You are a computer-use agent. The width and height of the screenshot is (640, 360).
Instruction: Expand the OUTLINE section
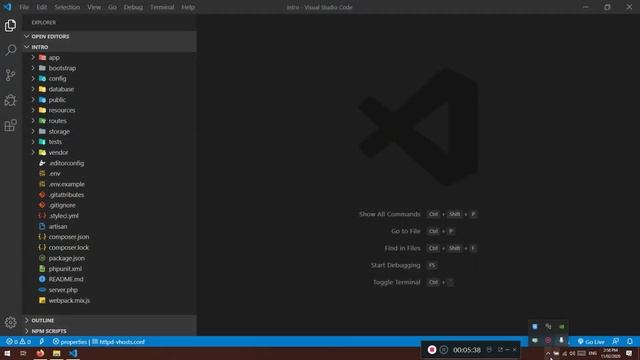109,320
